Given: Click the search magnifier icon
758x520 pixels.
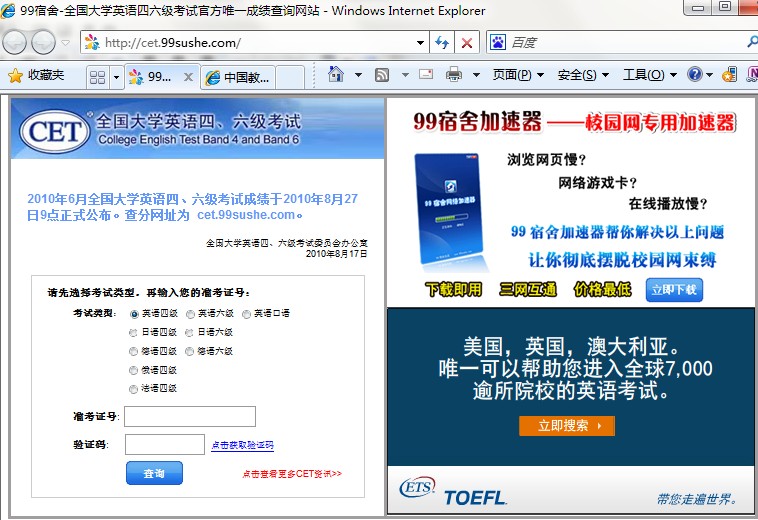Looking at the screenshot, I should [752, 42].
